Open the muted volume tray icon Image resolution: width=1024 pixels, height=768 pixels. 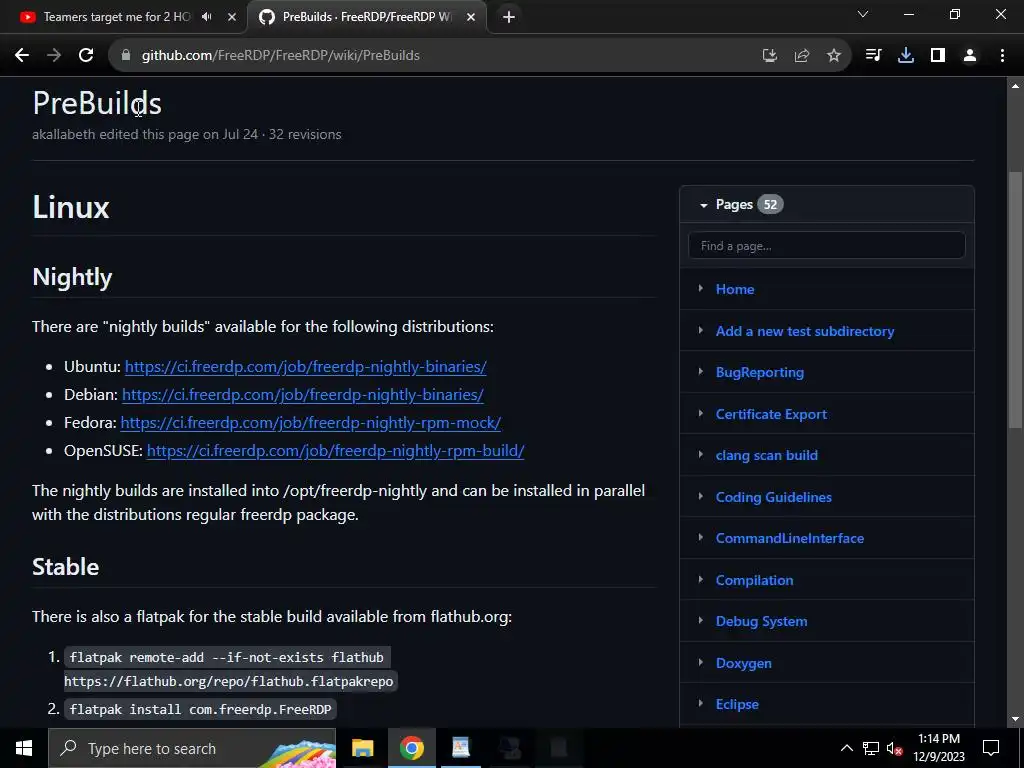[894, 748]
